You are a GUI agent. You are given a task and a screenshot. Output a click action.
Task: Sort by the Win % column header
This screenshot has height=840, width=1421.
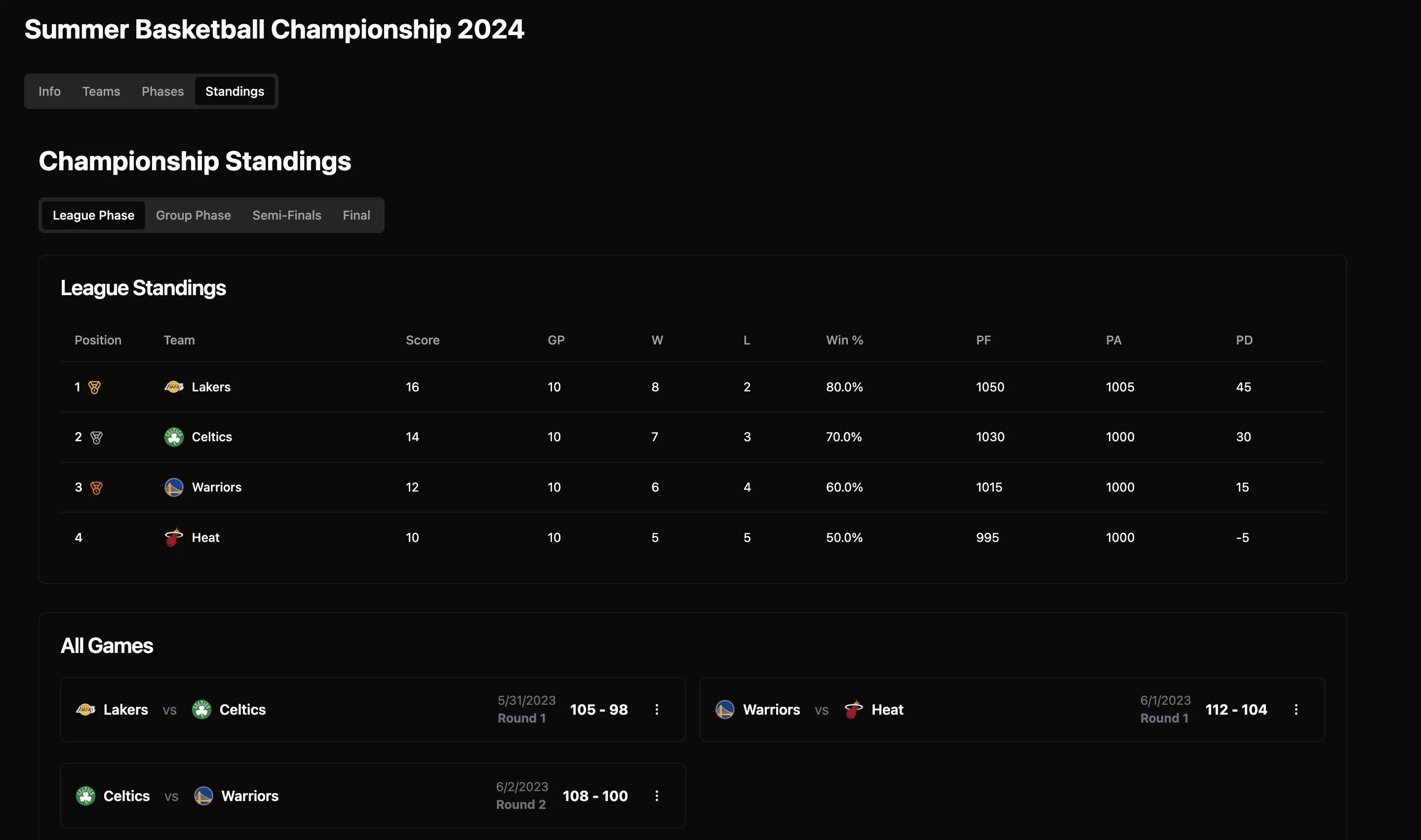pos(844,340)
